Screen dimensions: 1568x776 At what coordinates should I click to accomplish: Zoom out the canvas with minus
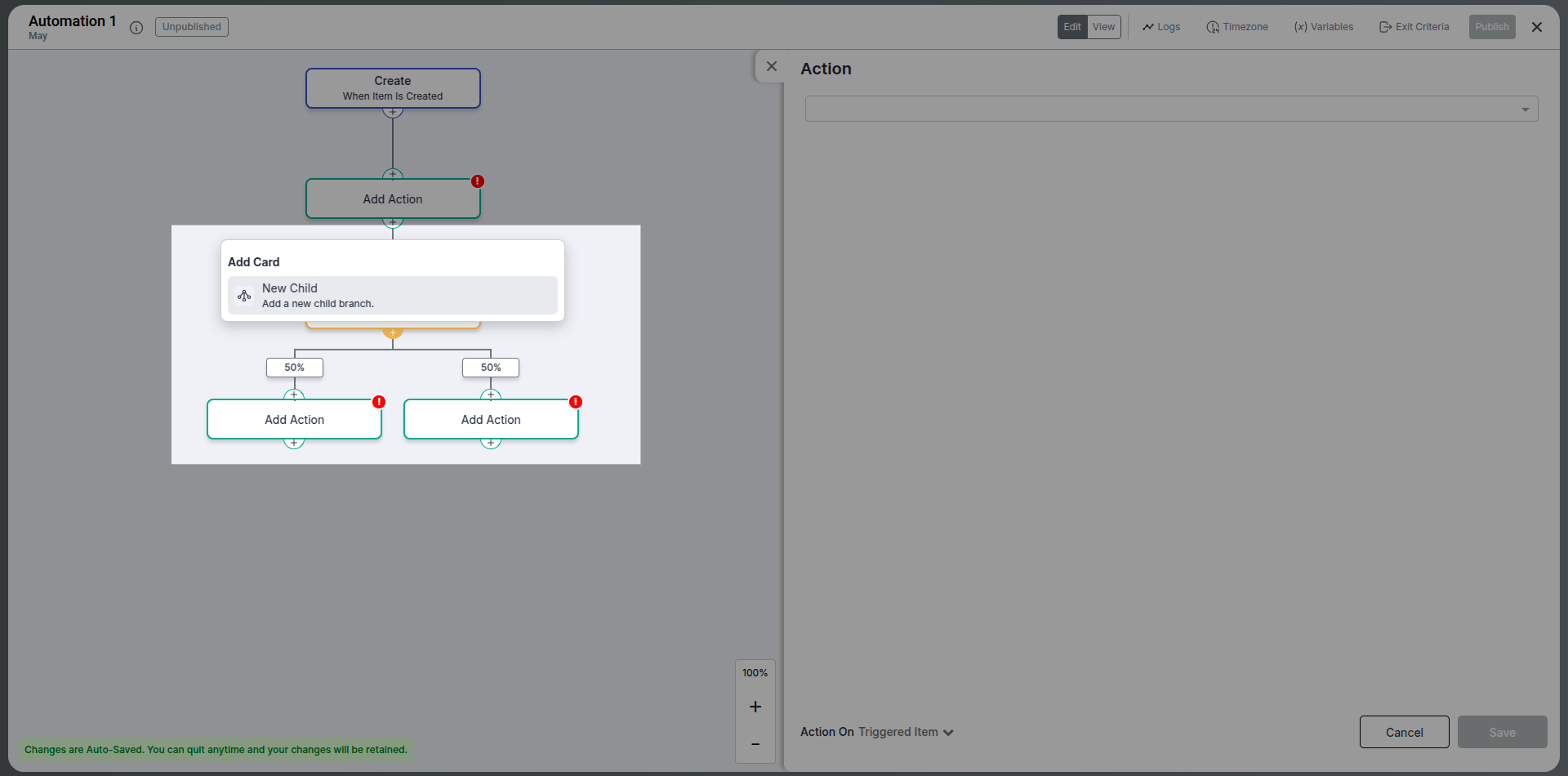(755, 744)
